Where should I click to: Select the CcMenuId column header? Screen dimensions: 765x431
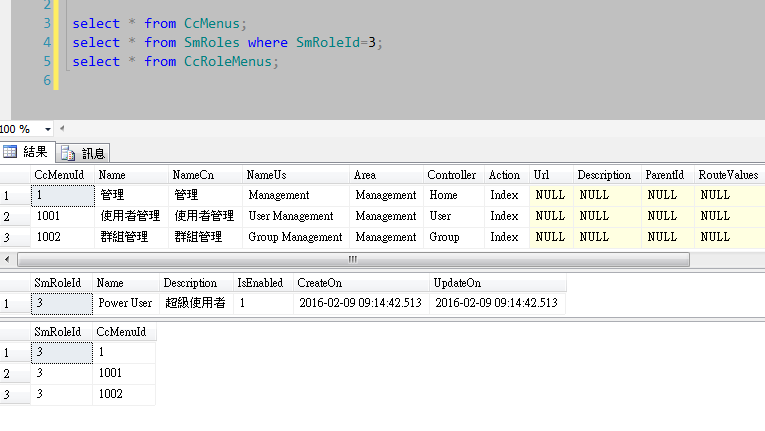[x=62, y=175]
